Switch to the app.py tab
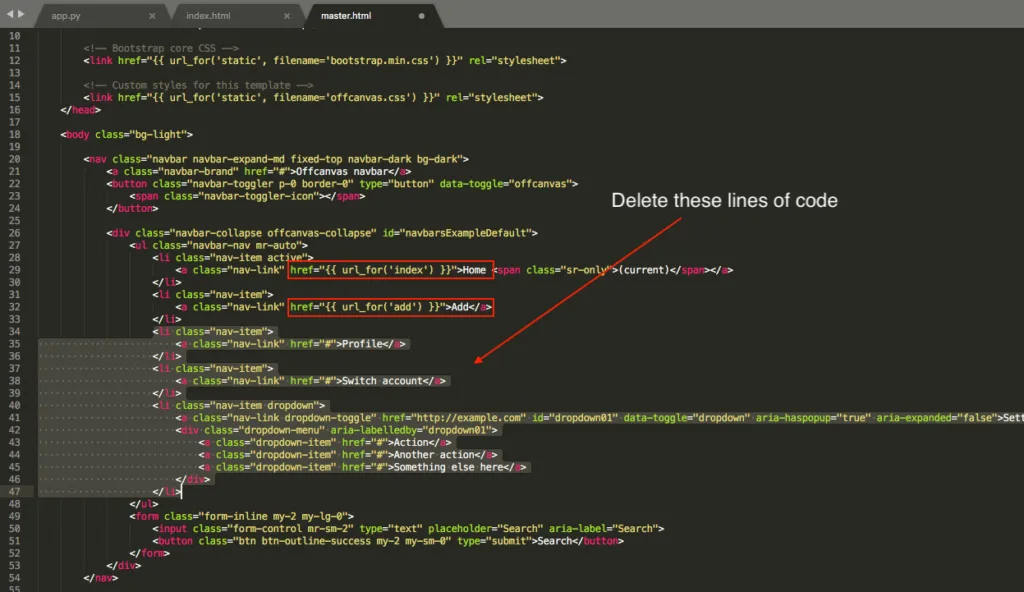This screenshot has width=1024, height=592. 66,16
